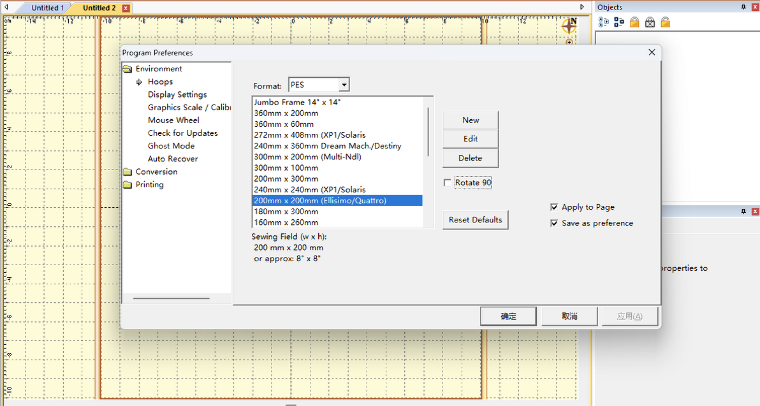
Task: Click the last orange lock icon in Objects panel
Action: coord(665,22)
